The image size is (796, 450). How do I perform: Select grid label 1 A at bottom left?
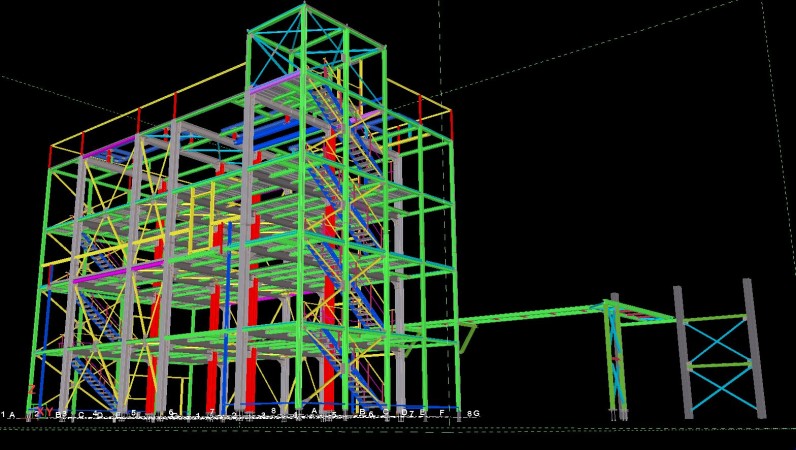(8, 414)
